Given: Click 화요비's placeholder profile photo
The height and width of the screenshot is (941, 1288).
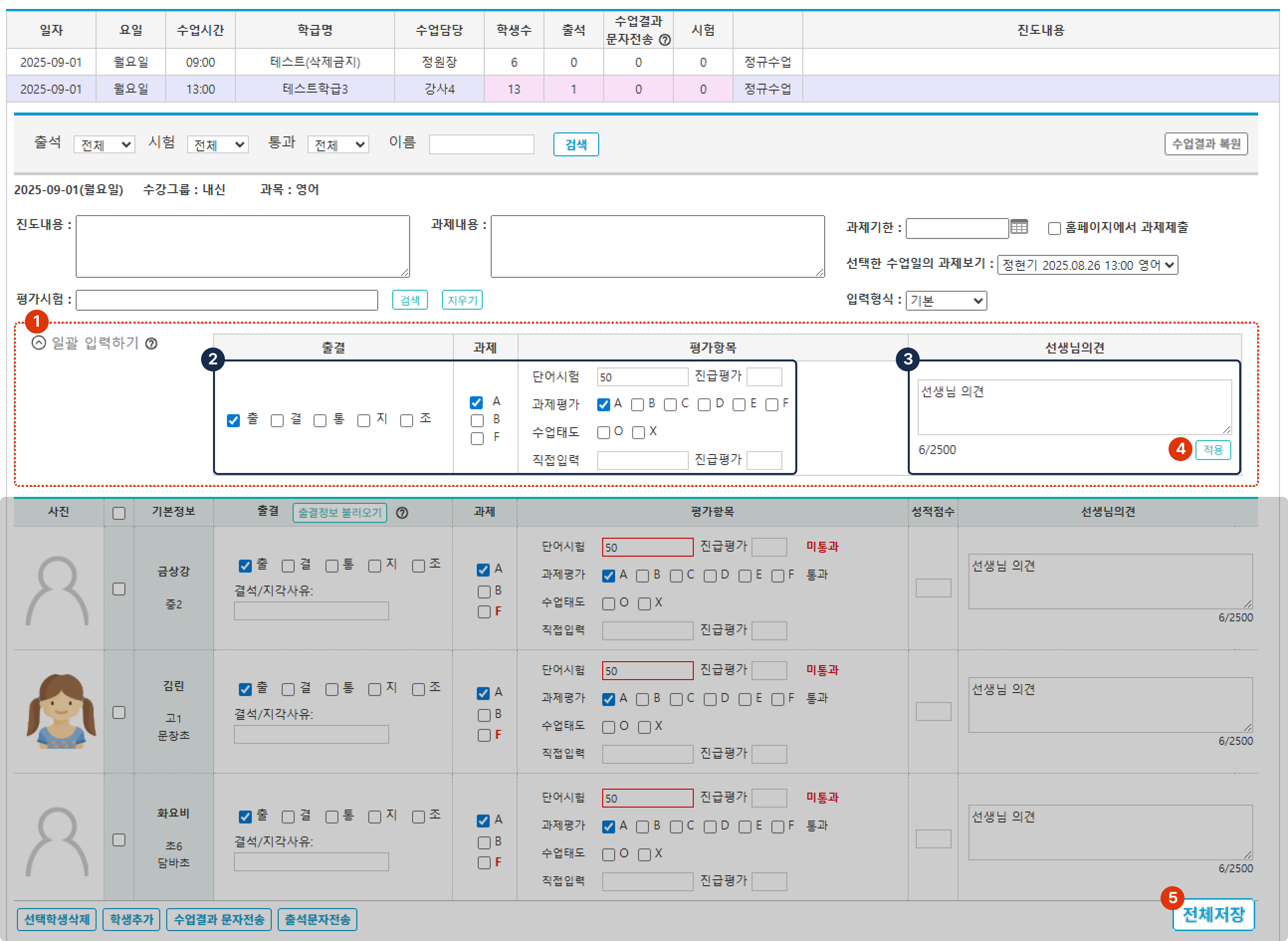Looking at the screenshot, I should click(58, 841).
